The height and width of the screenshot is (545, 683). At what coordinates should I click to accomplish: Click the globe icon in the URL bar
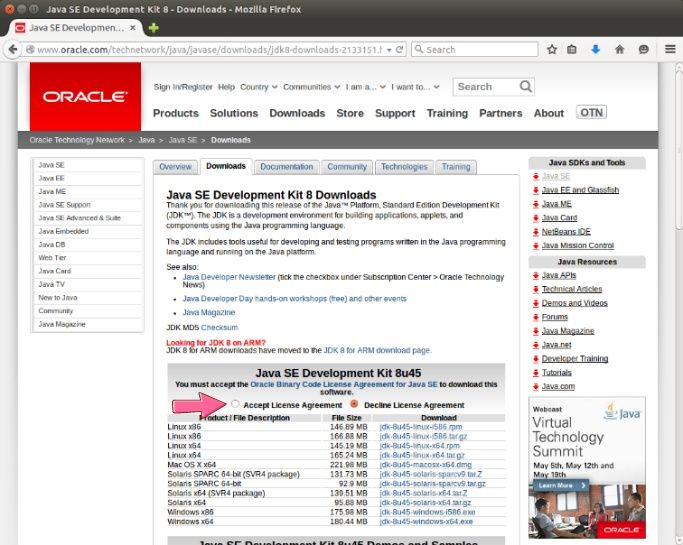pyautogui.click(x=30, y=50)
